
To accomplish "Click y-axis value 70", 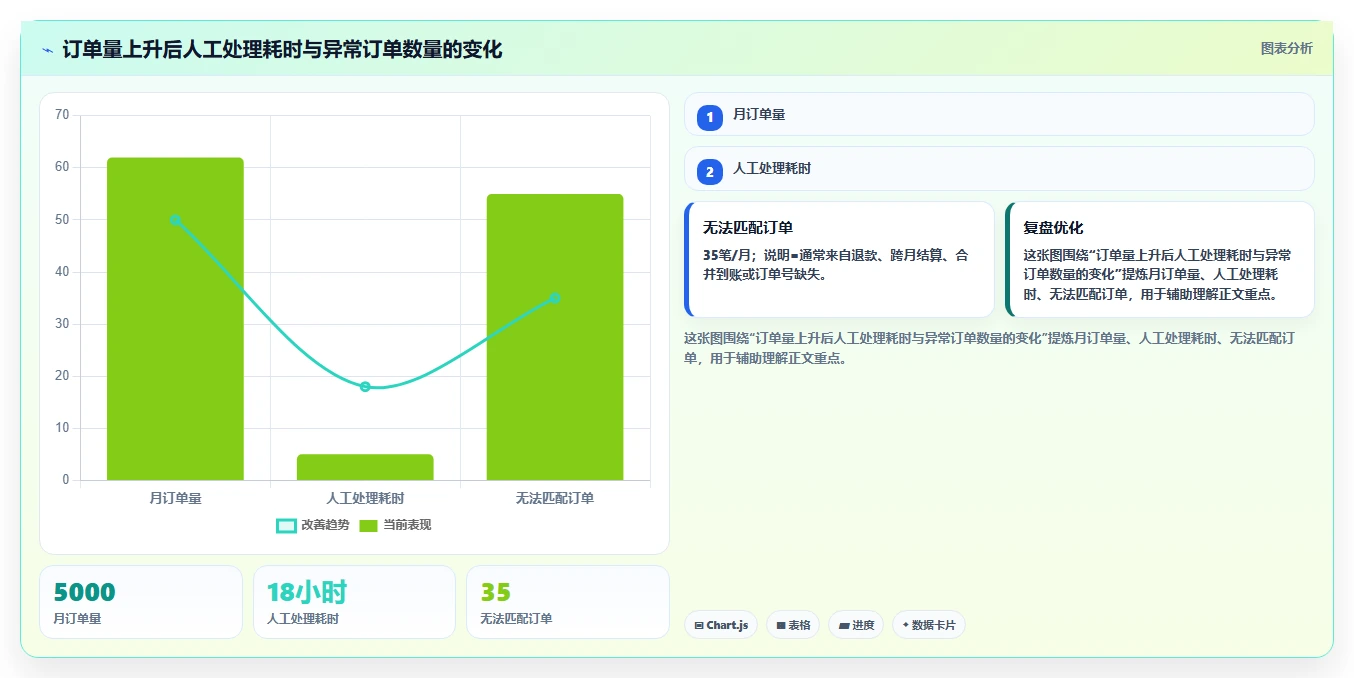I will tap(62, 115).
